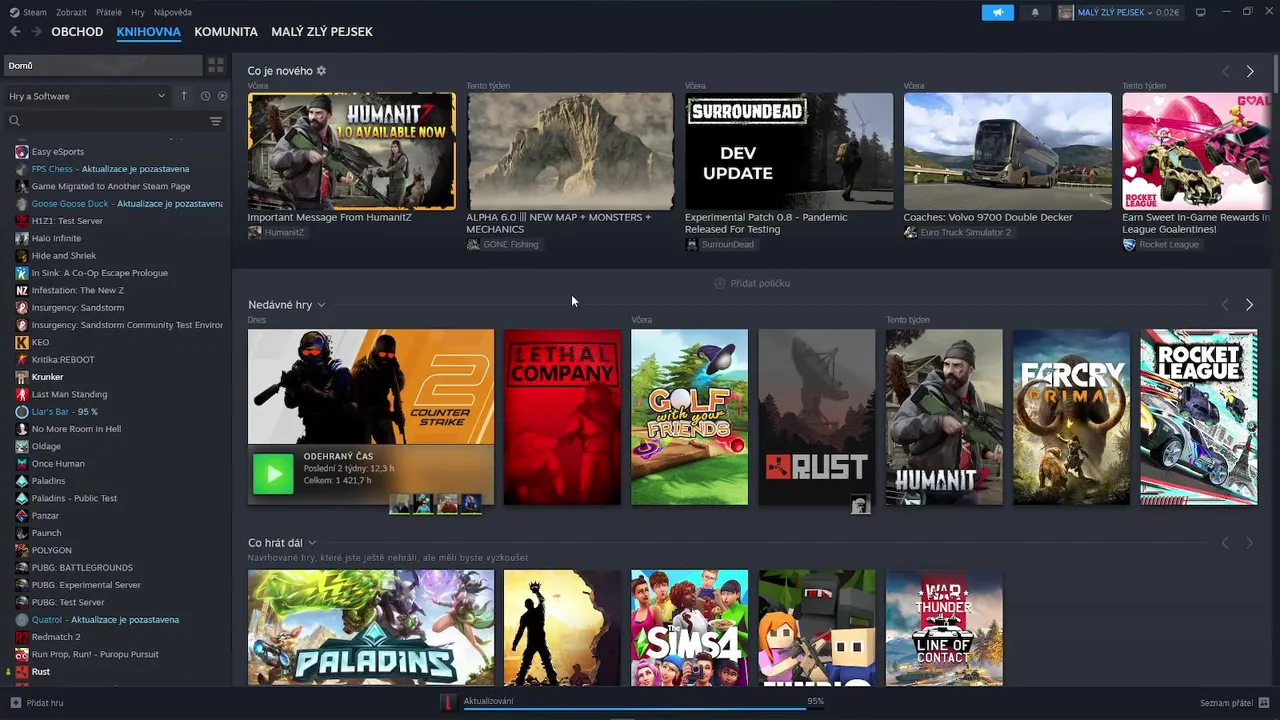Open the Hry menu
The height and width of the screenshot is (720, 1280).
tap(138, 12)
